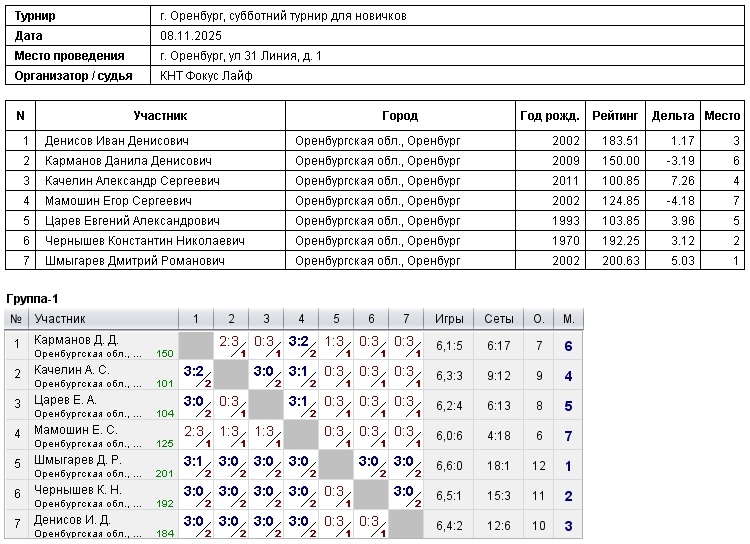
Task: Click the Город column header
Action: 400,116
